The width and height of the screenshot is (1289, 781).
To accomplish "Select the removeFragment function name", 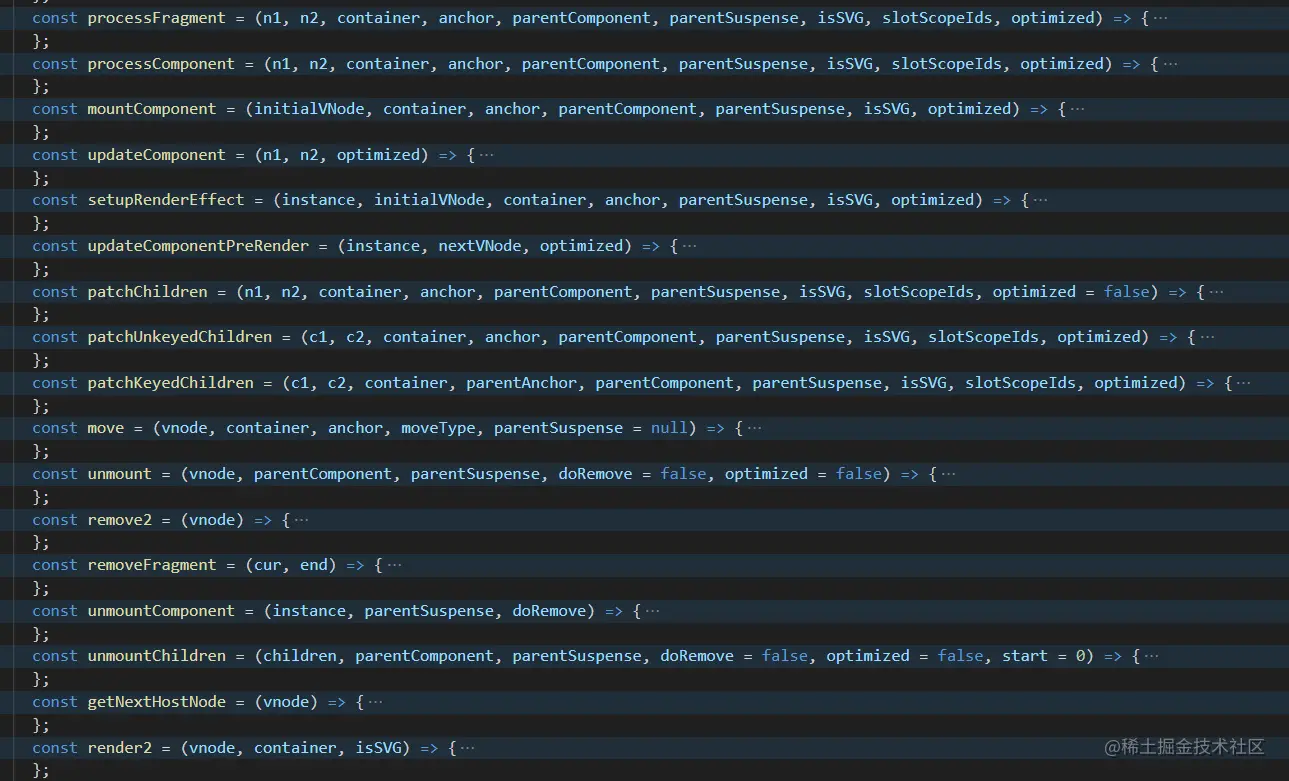I will [152, 565].
